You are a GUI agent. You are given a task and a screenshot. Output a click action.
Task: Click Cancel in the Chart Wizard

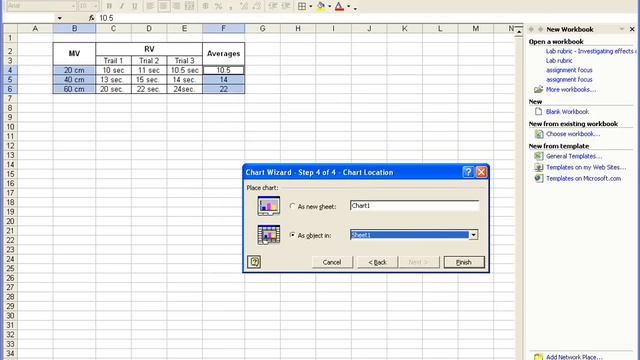coord(332,262)
